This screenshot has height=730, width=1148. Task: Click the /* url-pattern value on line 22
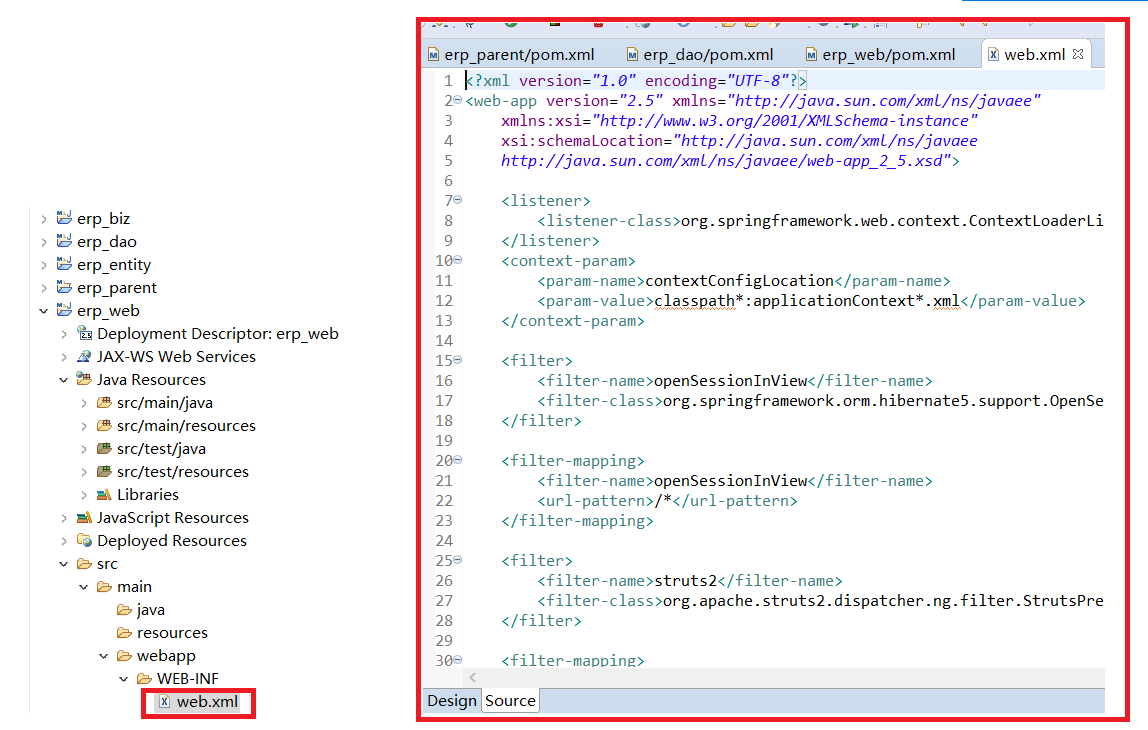[663, 501]
